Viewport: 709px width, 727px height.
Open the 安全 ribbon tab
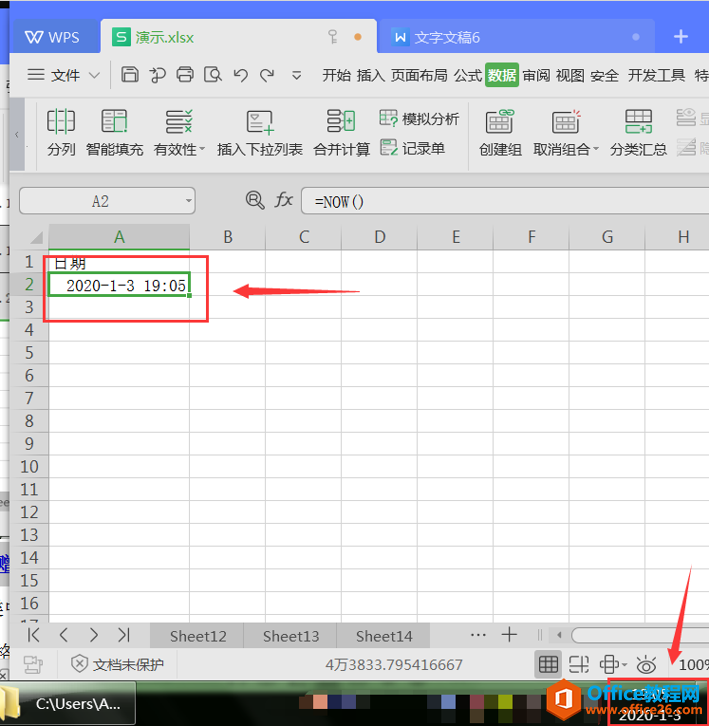604,75
